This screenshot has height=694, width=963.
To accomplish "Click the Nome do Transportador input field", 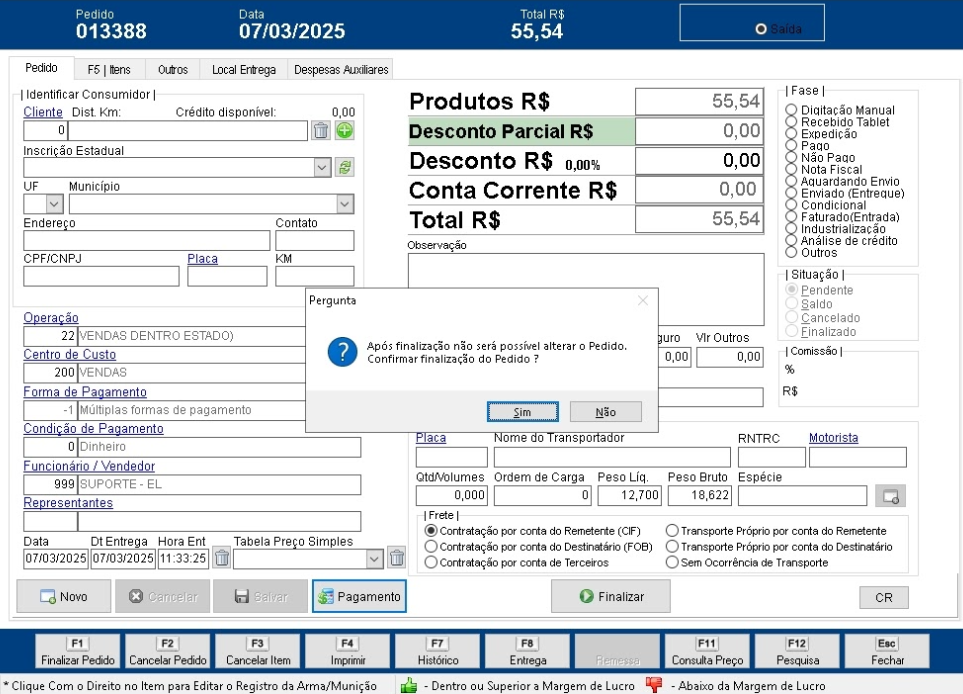I will 612,458.
